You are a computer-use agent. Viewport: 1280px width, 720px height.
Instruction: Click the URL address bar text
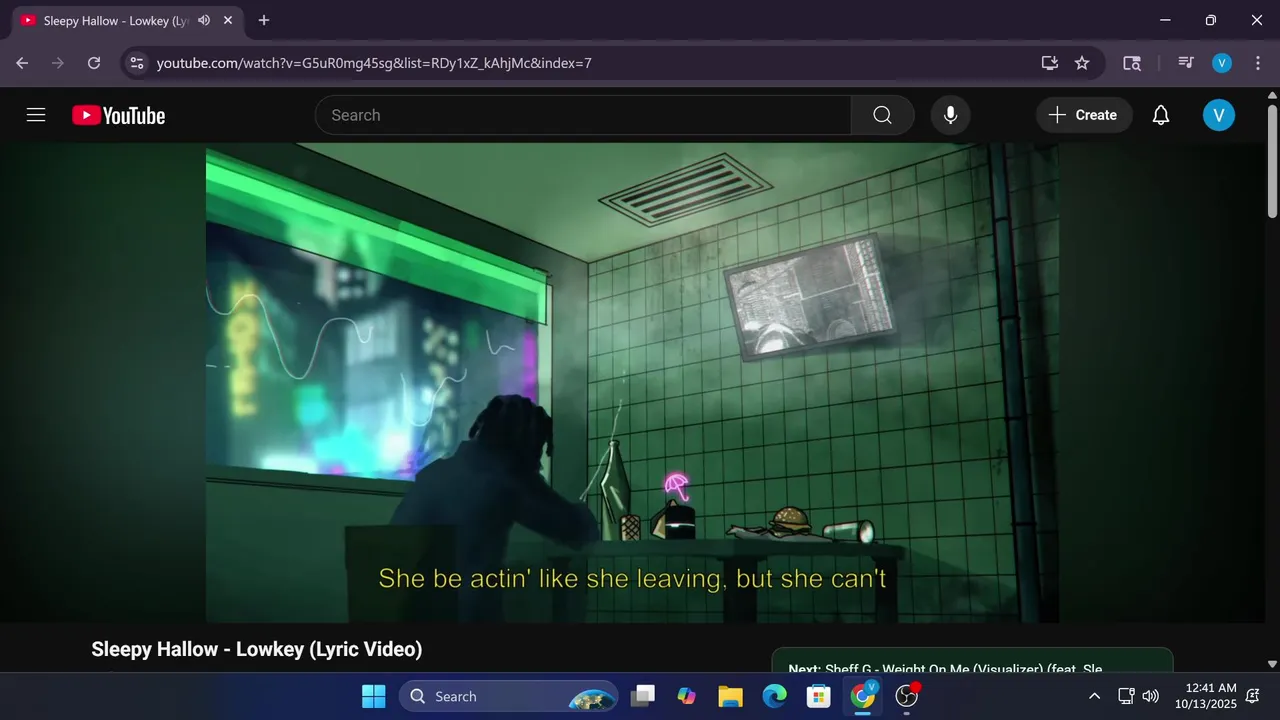point(374,63)
